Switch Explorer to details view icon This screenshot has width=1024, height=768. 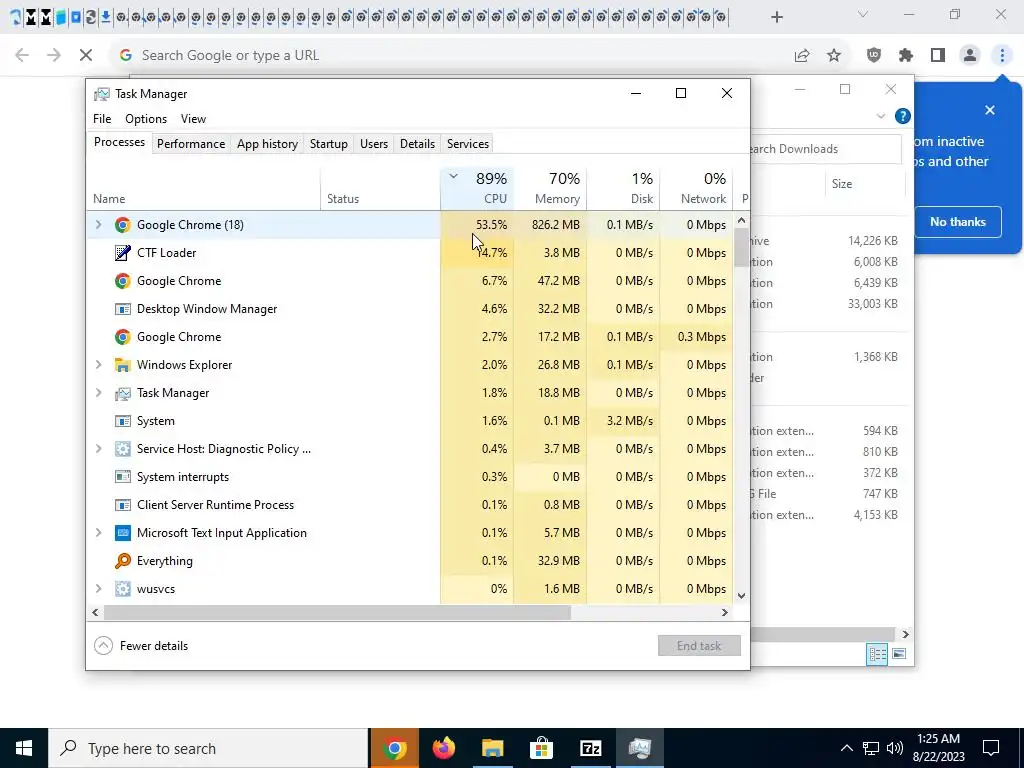point(877,654)
